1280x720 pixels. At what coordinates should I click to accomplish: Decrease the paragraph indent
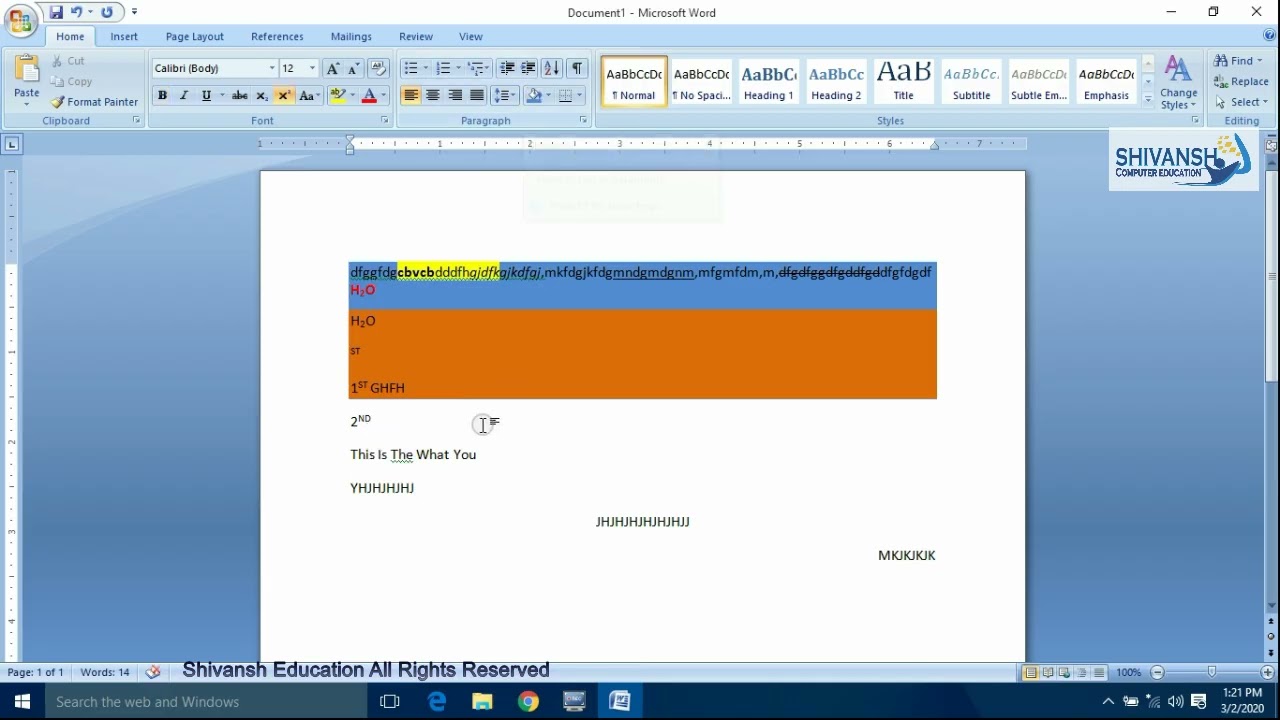point(507,68)
